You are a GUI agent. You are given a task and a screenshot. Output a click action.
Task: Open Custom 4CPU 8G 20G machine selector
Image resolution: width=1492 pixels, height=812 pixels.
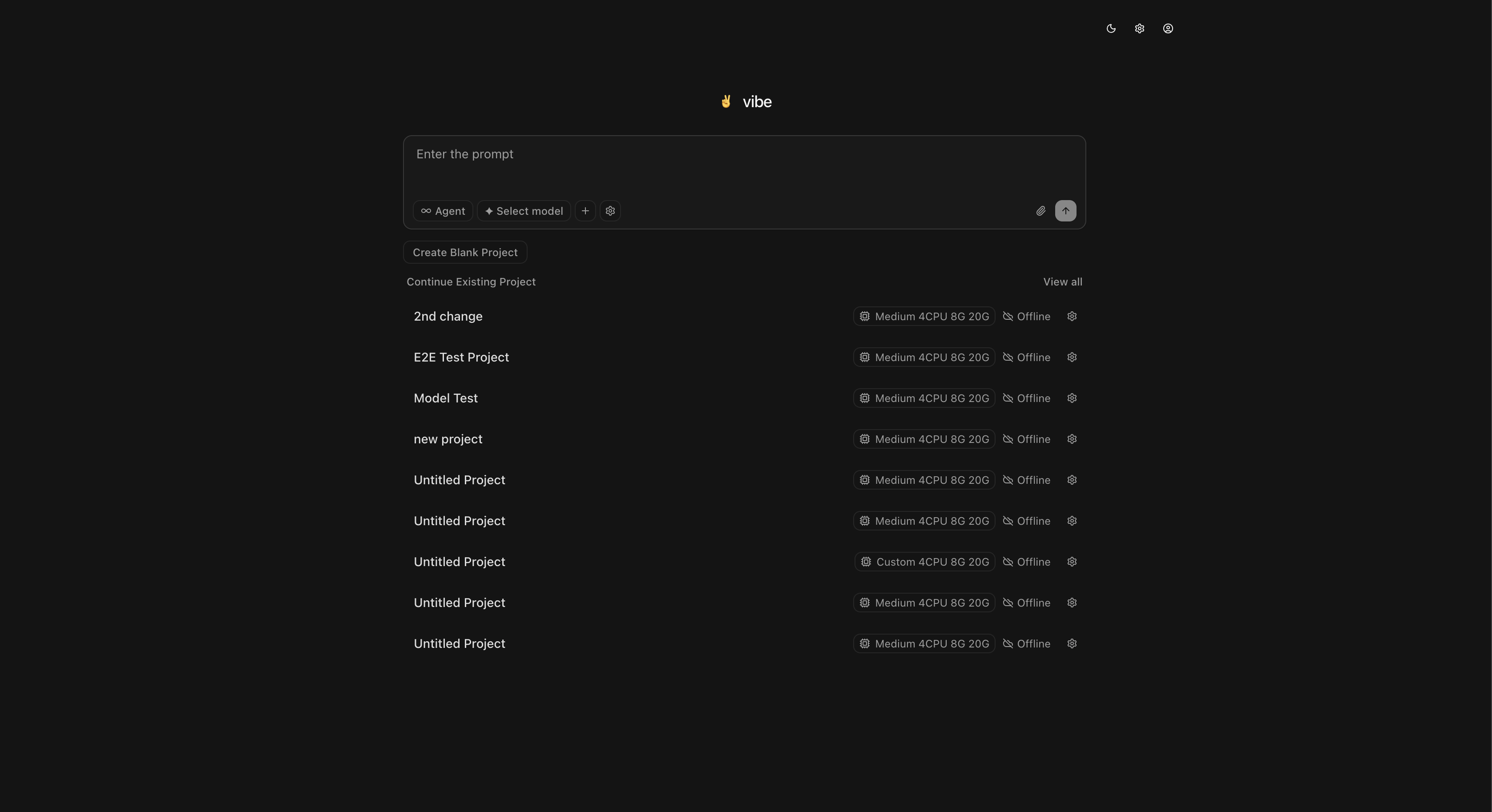pyautogui.click(x=924, y=562)
